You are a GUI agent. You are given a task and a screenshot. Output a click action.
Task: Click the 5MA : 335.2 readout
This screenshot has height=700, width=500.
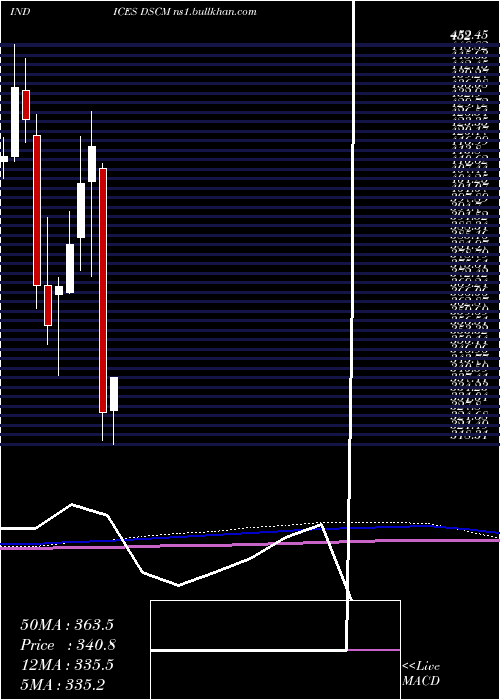62,684
